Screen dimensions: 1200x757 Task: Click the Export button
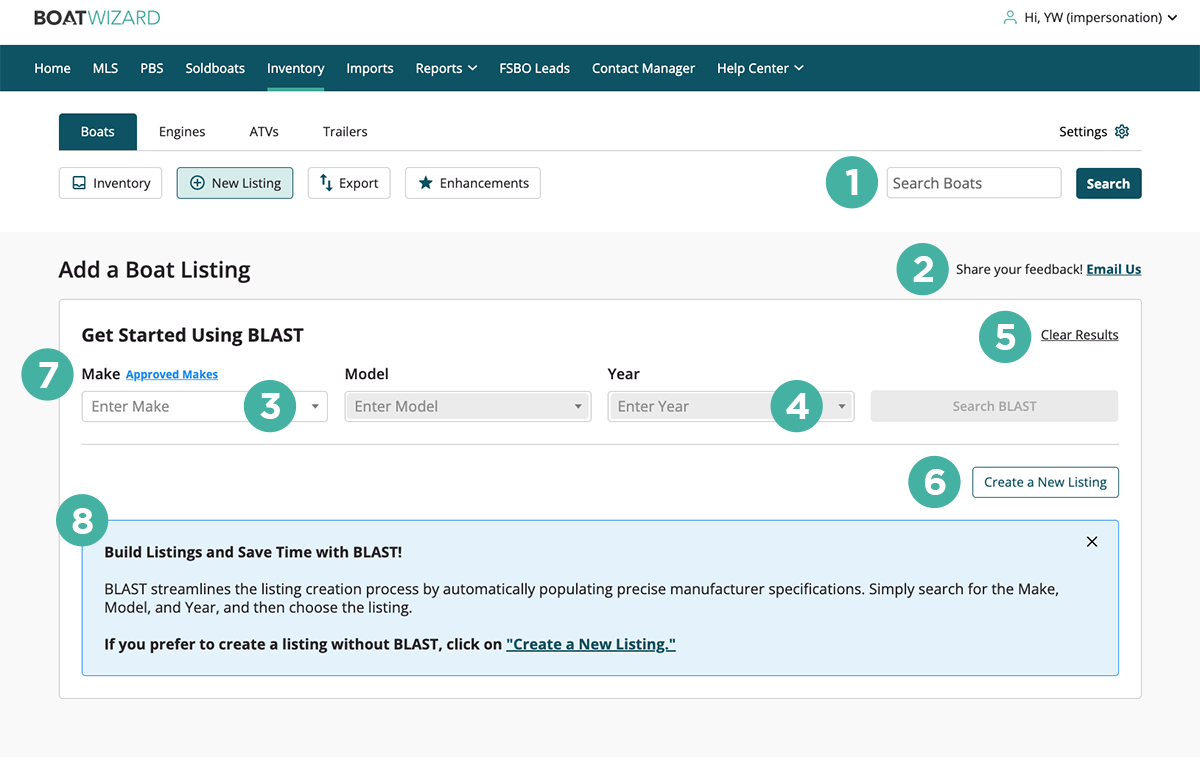[349, 183]
